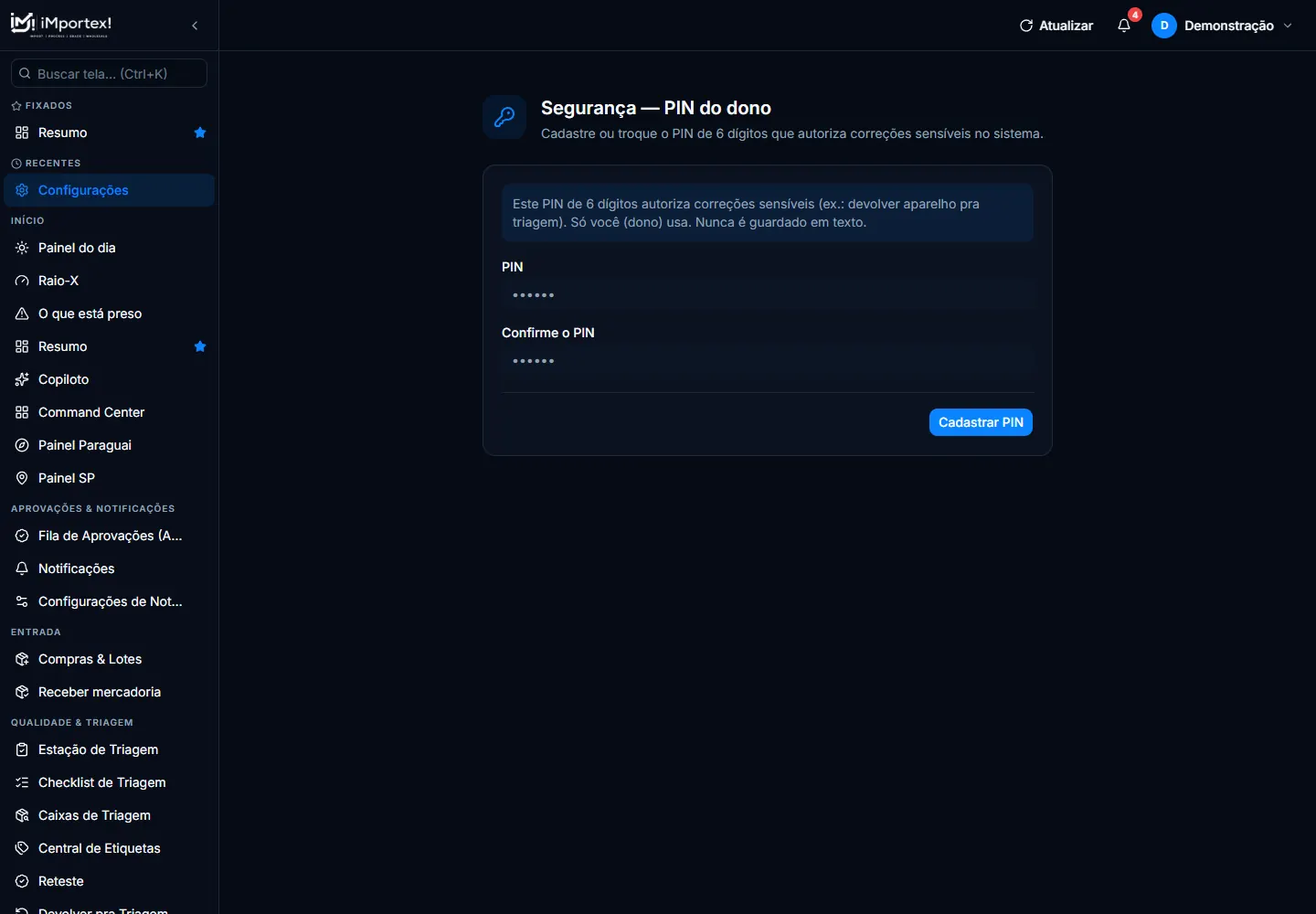Open Command Center page
1316x914 pixels.
tap(110, 412)
